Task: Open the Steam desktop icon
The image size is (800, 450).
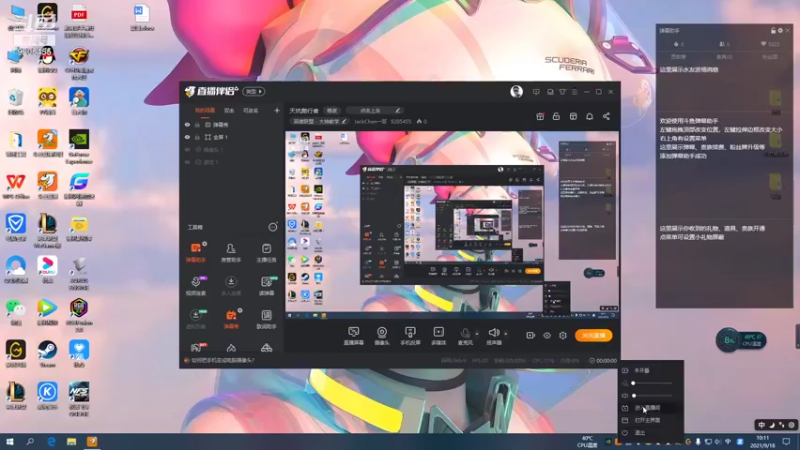Action: click(47, 354)
